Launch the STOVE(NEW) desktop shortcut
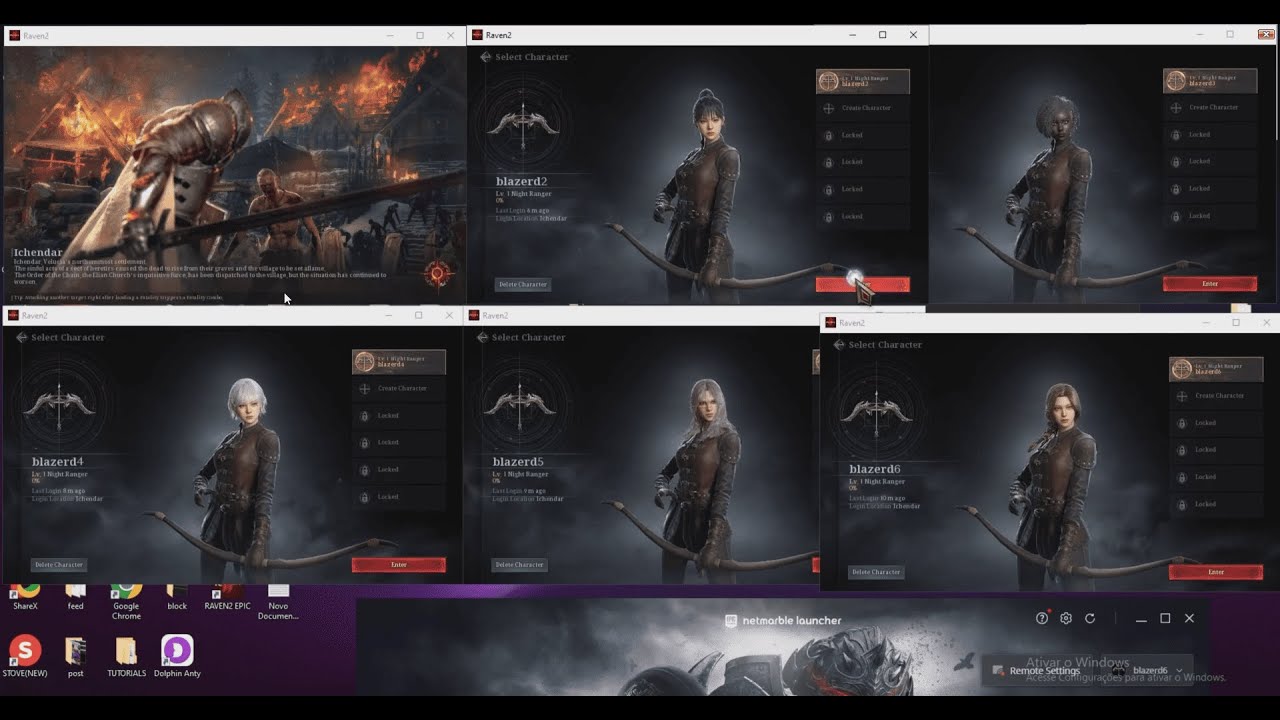1280x720 pixels. 25,657
